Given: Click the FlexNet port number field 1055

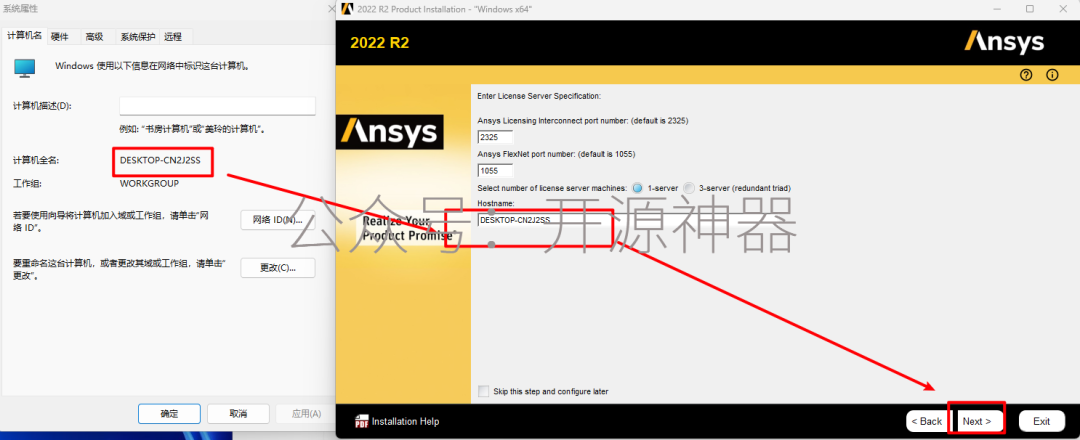Looking at the screenshot, I should click(495, 171).
